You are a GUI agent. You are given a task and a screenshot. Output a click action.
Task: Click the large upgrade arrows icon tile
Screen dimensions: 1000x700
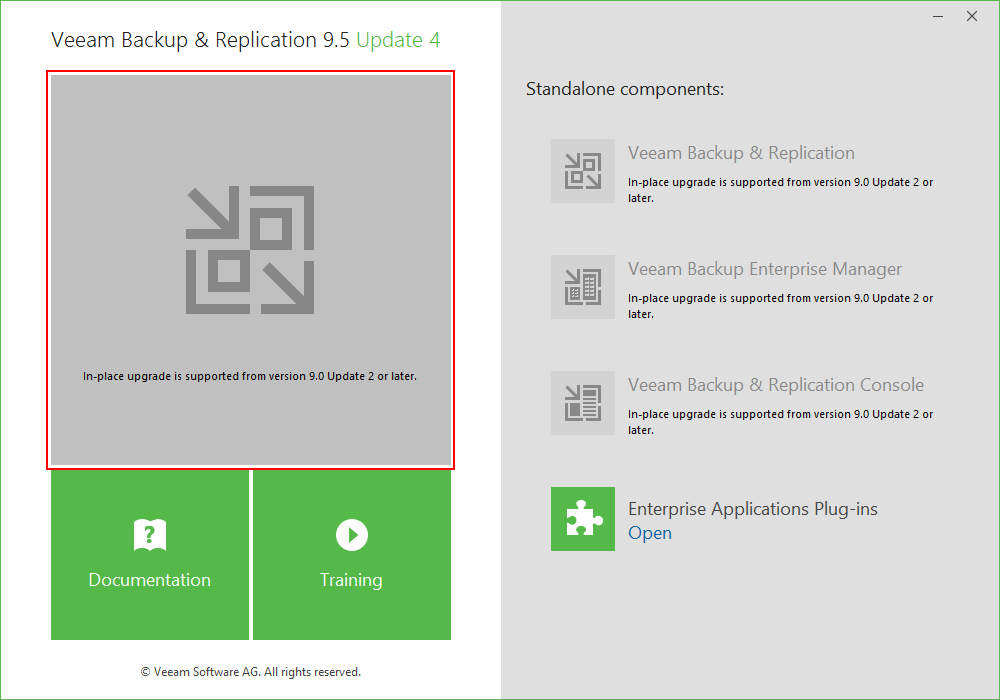pyautogui.click(x=250, y=250)
